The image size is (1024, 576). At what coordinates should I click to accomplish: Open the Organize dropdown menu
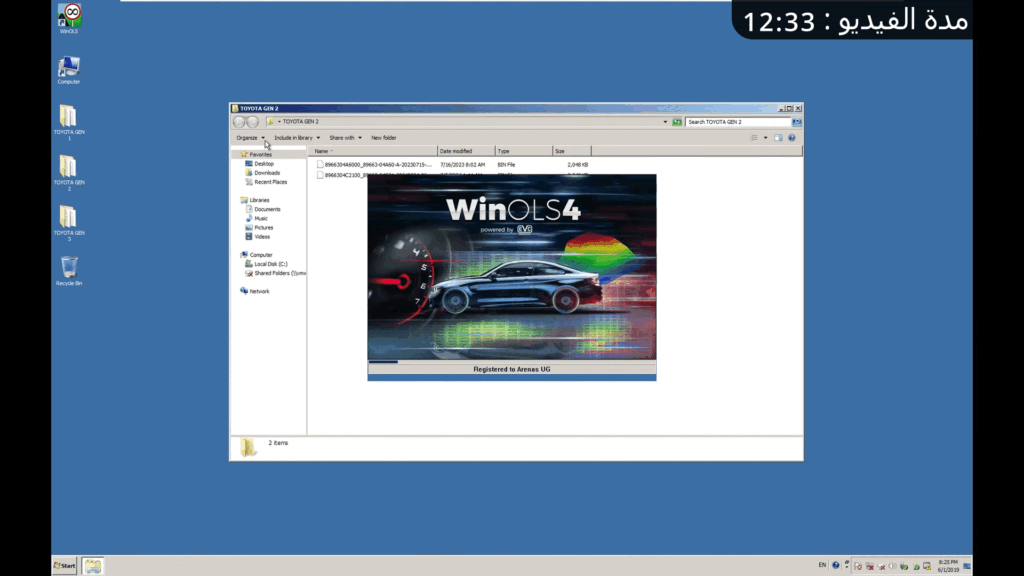tap(250, 138)
